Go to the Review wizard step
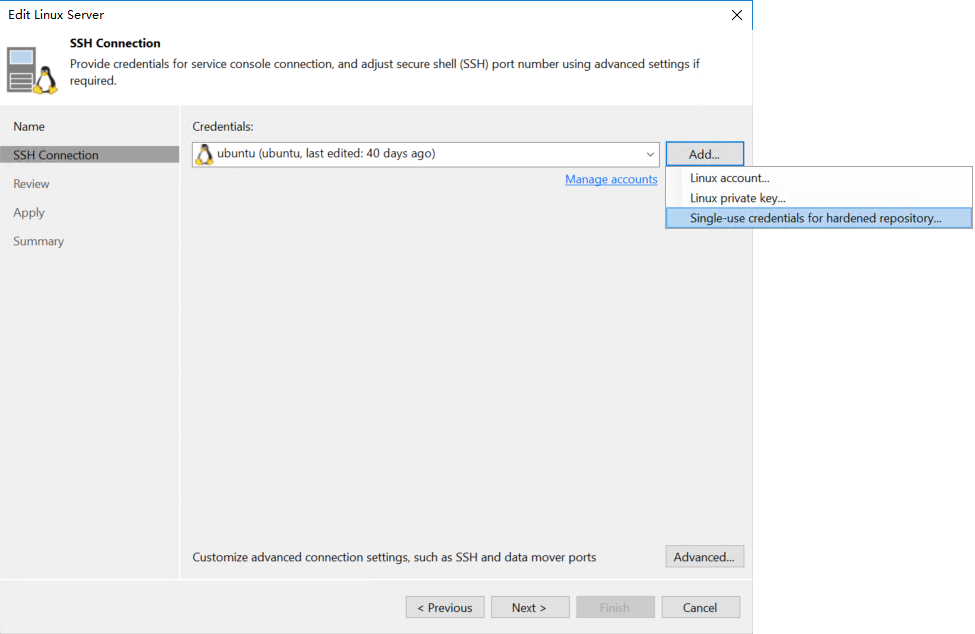This screenshot has height=634, width=975. point(31,184)
